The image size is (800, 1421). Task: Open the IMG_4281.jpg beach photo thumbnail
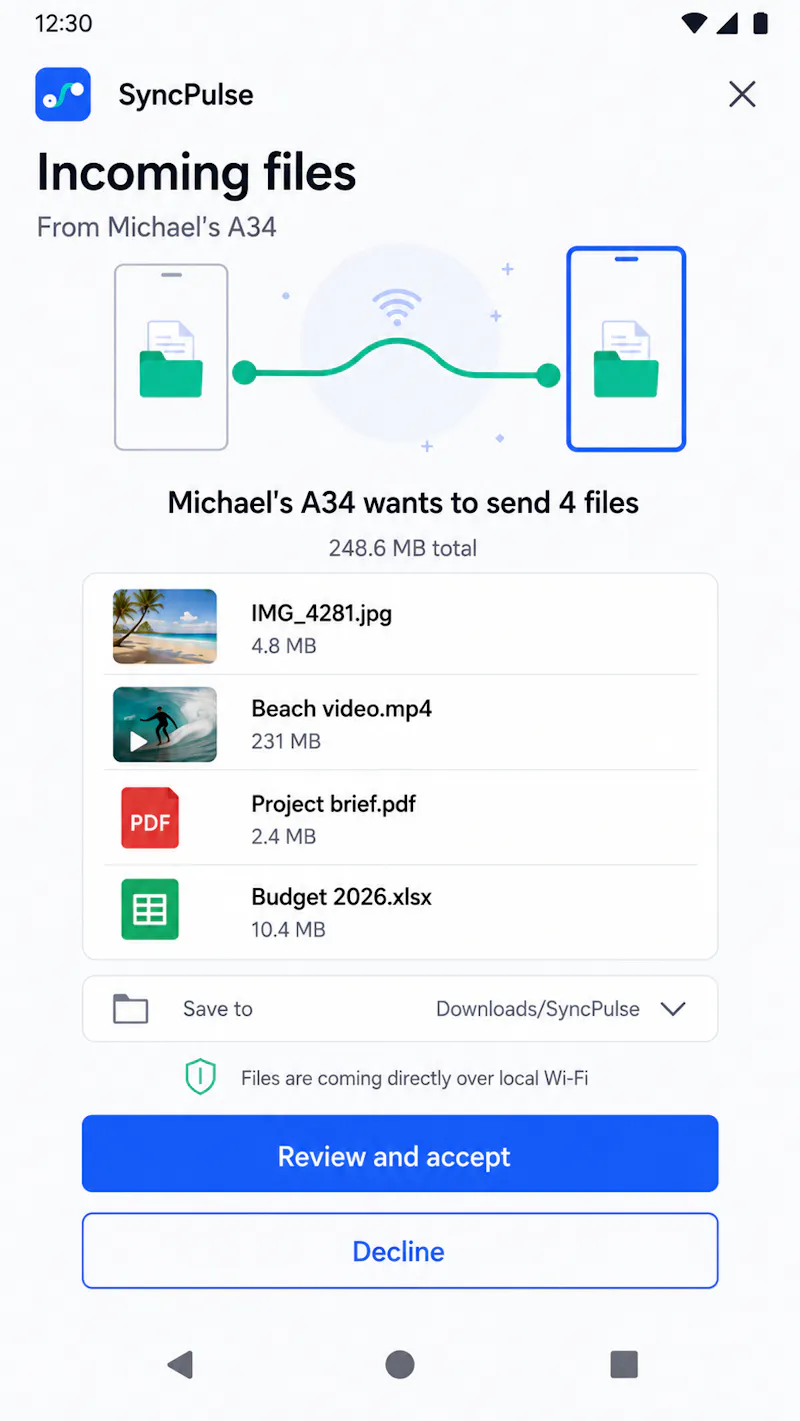[165, 627]
